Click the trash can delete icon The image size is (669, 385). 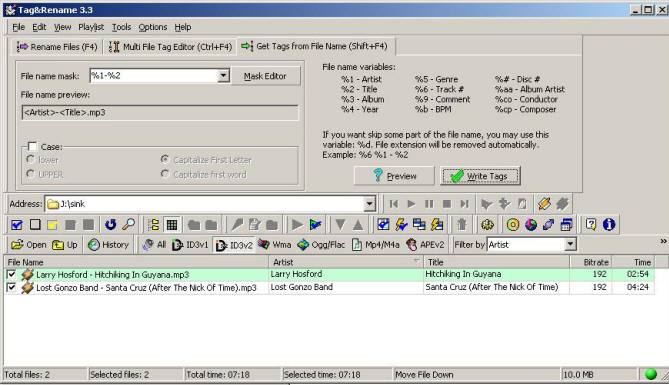(462, 225)
